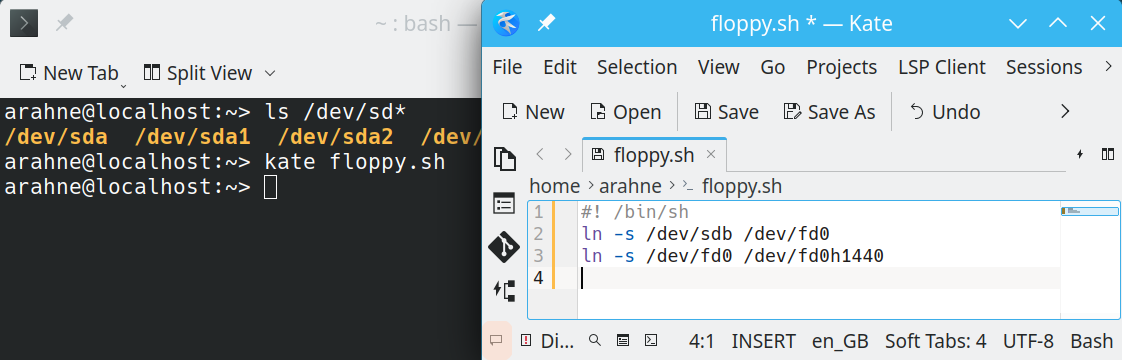Show the Filesystem Browser list icon
Screen dimensions: 1122x360
pyautogui.click(x=504, y=203)
